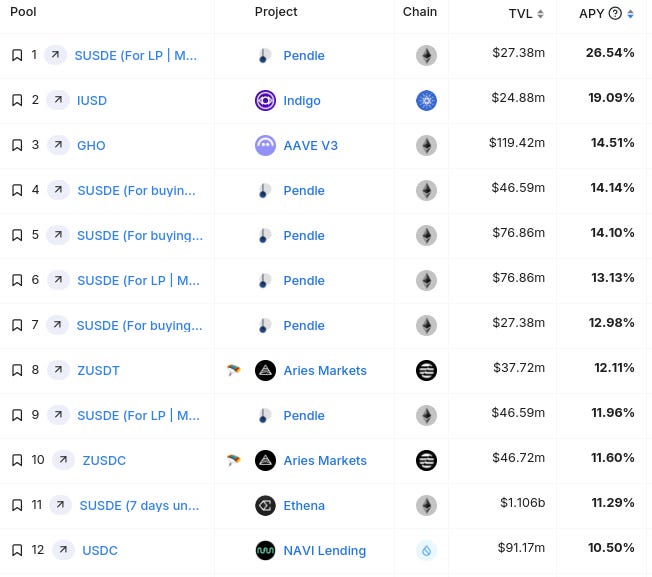Click the Project column header
652x577 pixels.
coord(276,12)
